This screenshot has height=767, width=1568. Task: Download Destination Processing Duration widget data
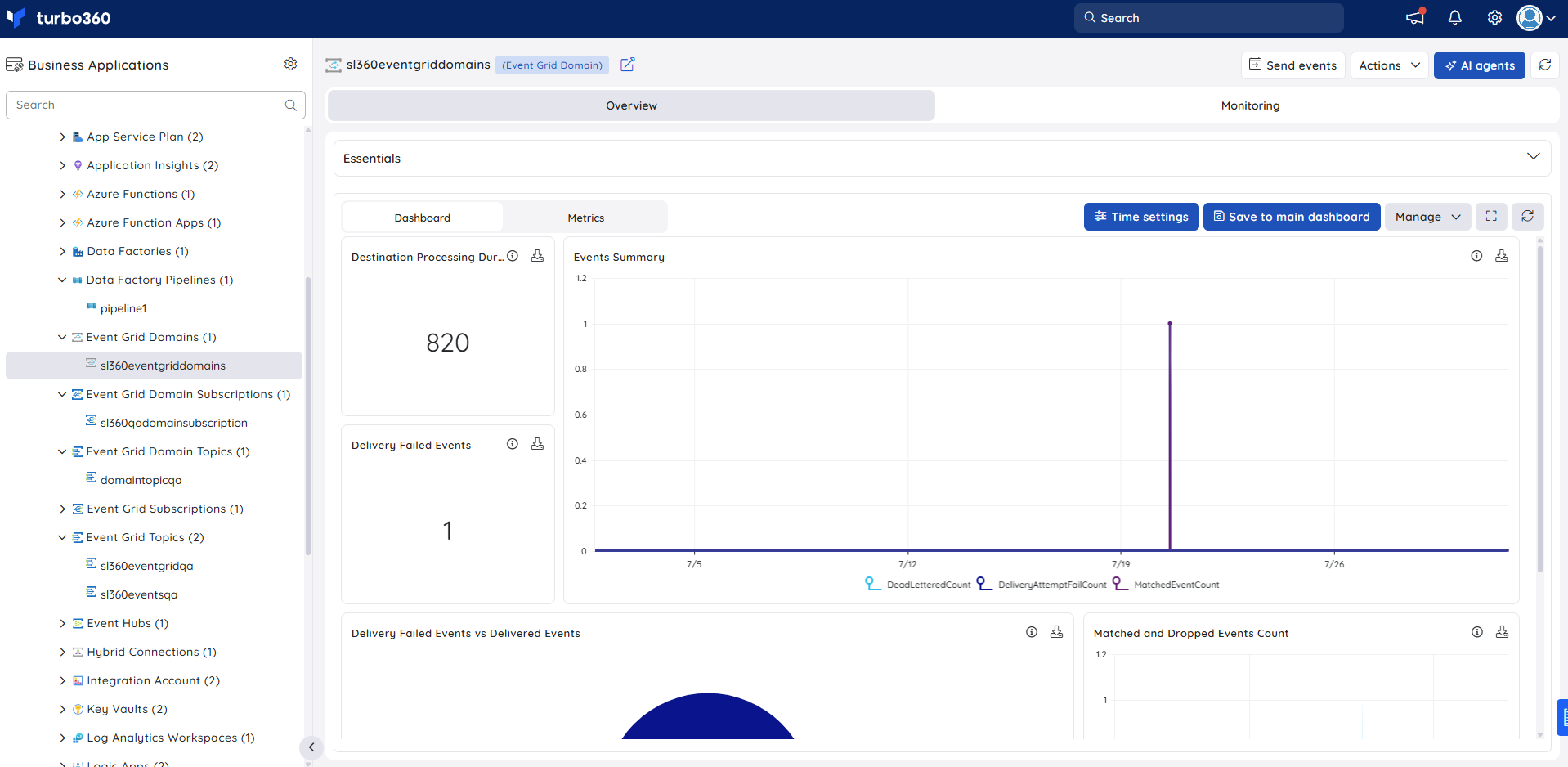point(537,256)
